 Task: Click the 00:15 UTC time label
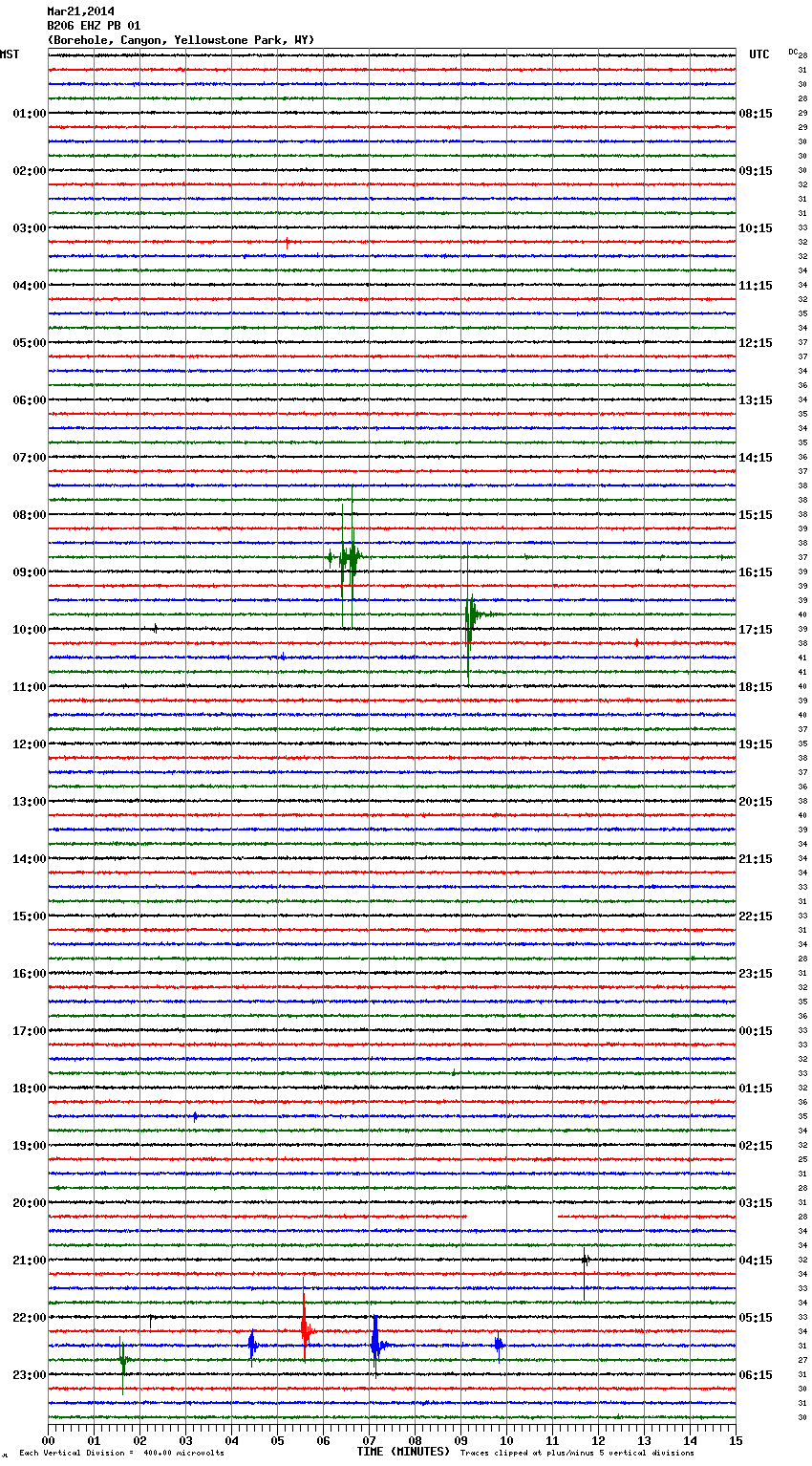click(756, 1031)
